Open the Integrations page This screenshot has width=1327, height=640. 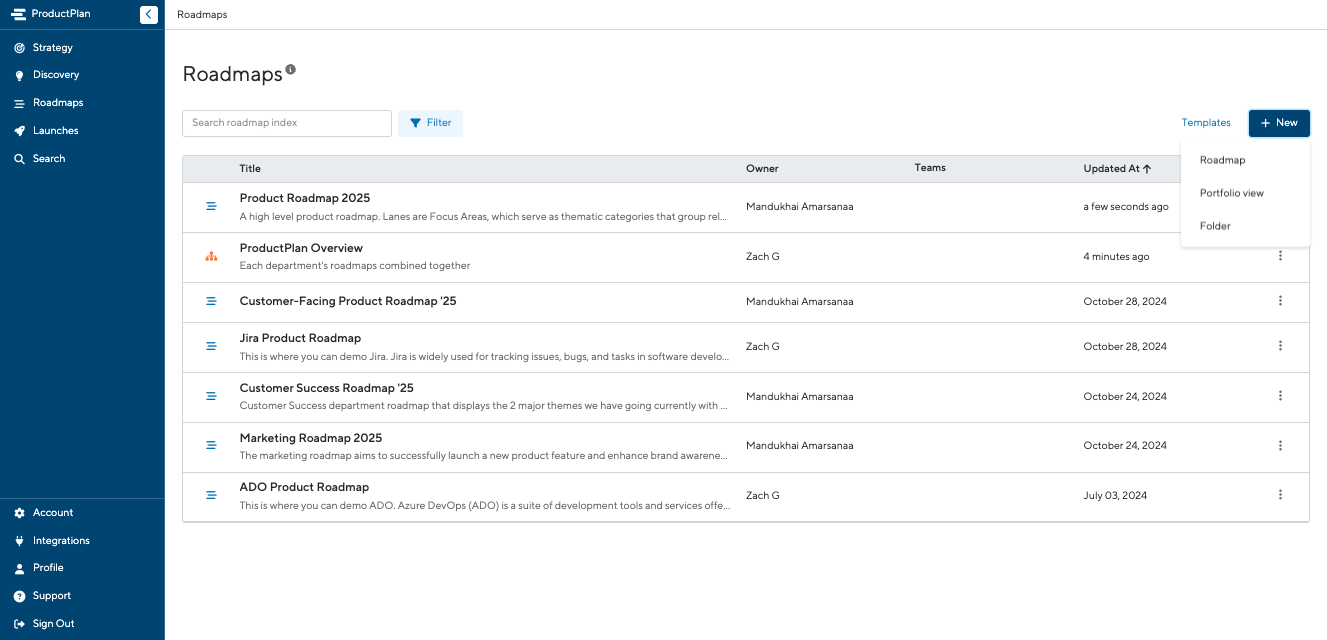(x=60, y=541)
